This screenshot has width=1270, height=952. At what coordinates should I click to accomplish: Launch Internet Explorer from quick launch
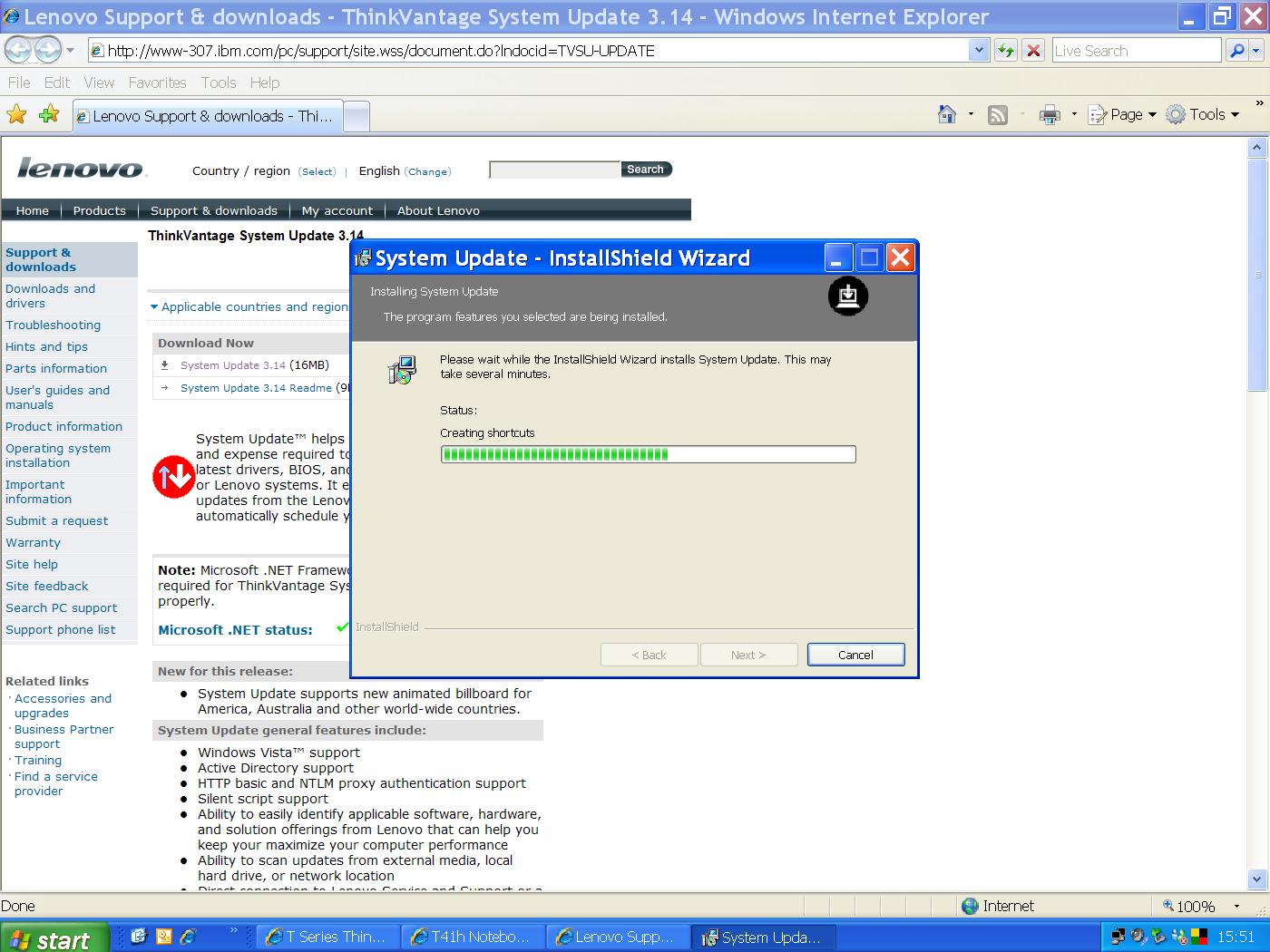pos(188,937)
